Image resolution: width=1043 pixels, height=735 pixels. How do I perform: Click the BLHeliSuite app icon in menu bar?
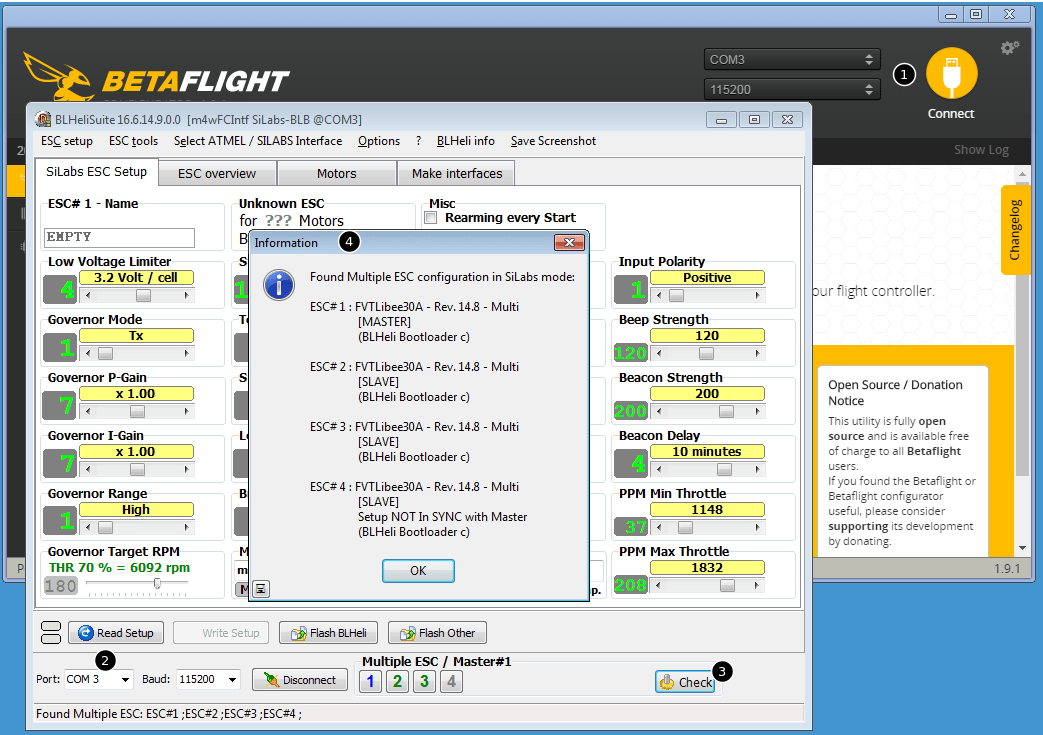(43, 119)
